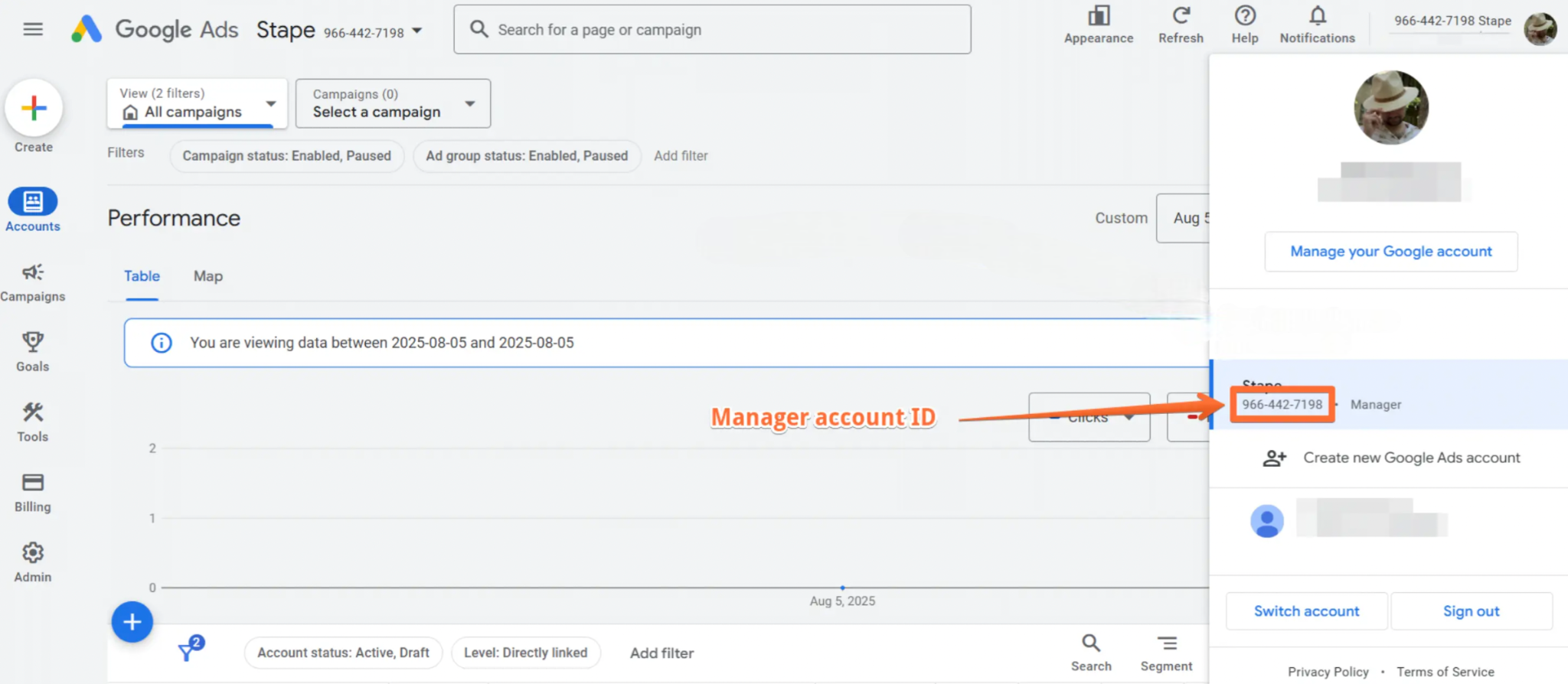Image resolution: width=1568 pixels, height=684 pixels.
Task: Click the Campaign status filter chip
Action: tap(286, 156)
